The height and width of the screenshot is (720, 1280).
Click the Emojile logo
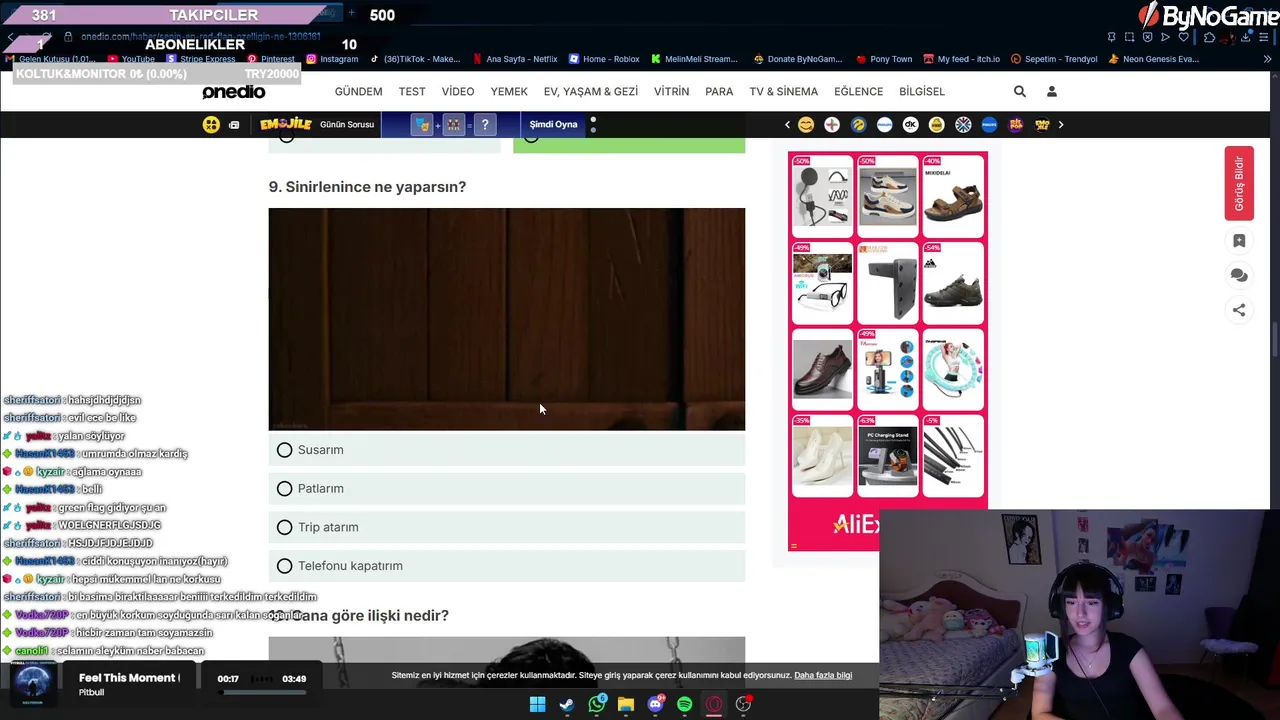[286, 124]
